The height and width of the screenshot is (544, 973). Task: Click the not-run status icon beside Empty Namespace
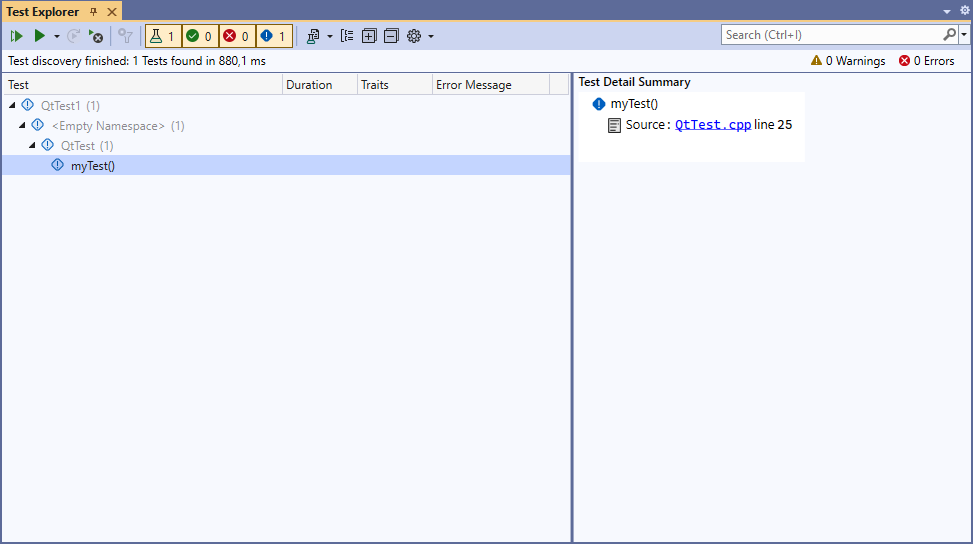pos(38,125)
